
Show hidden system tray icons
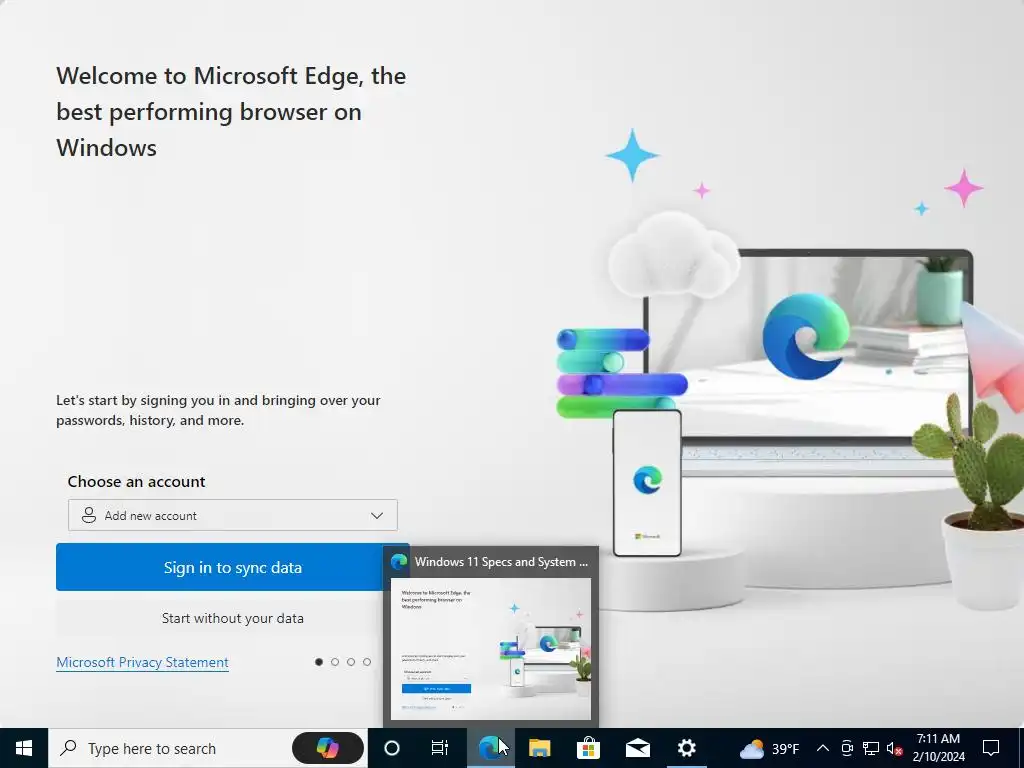[823, 748]
